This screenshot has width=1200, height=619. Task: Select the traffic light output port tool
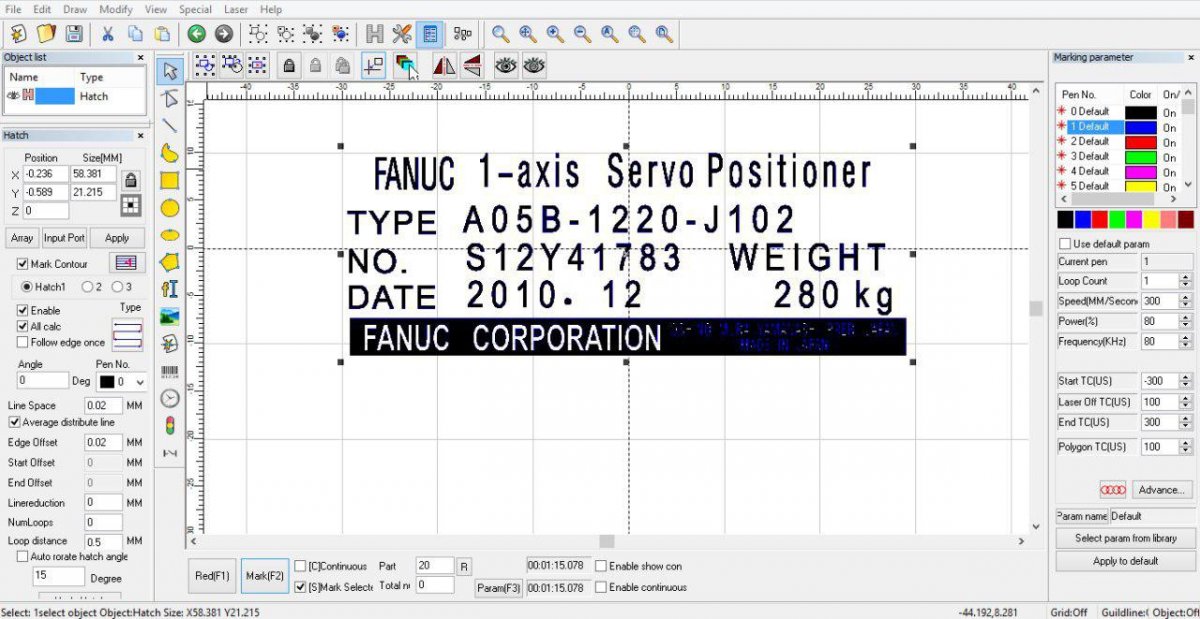(170, 426)
